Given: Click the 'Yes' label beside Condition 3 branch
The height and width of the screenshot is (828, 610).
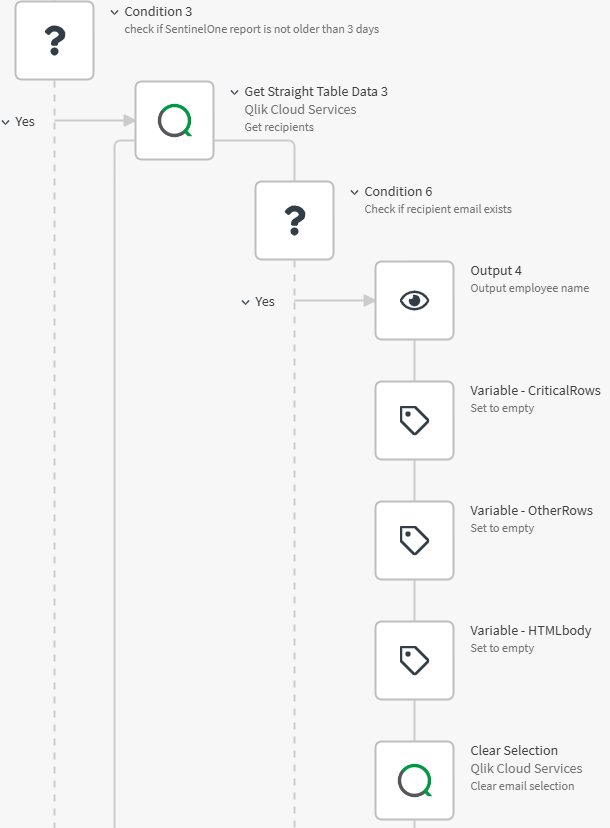Looking at the screenshot, I should (x=25, y=121).
